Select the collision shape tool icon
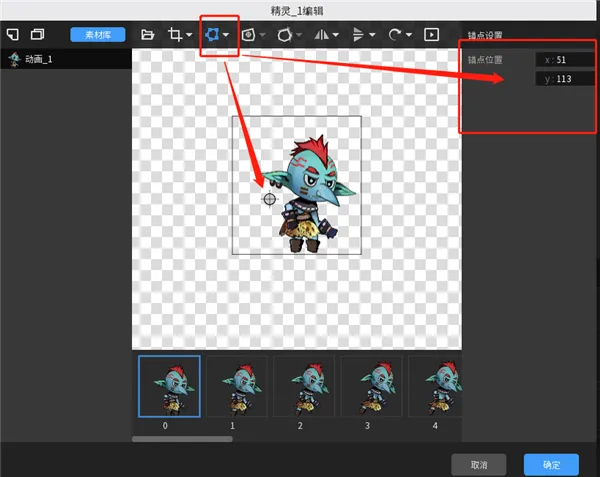Viewport: 600px width, 477px height. tap(248, 35)
